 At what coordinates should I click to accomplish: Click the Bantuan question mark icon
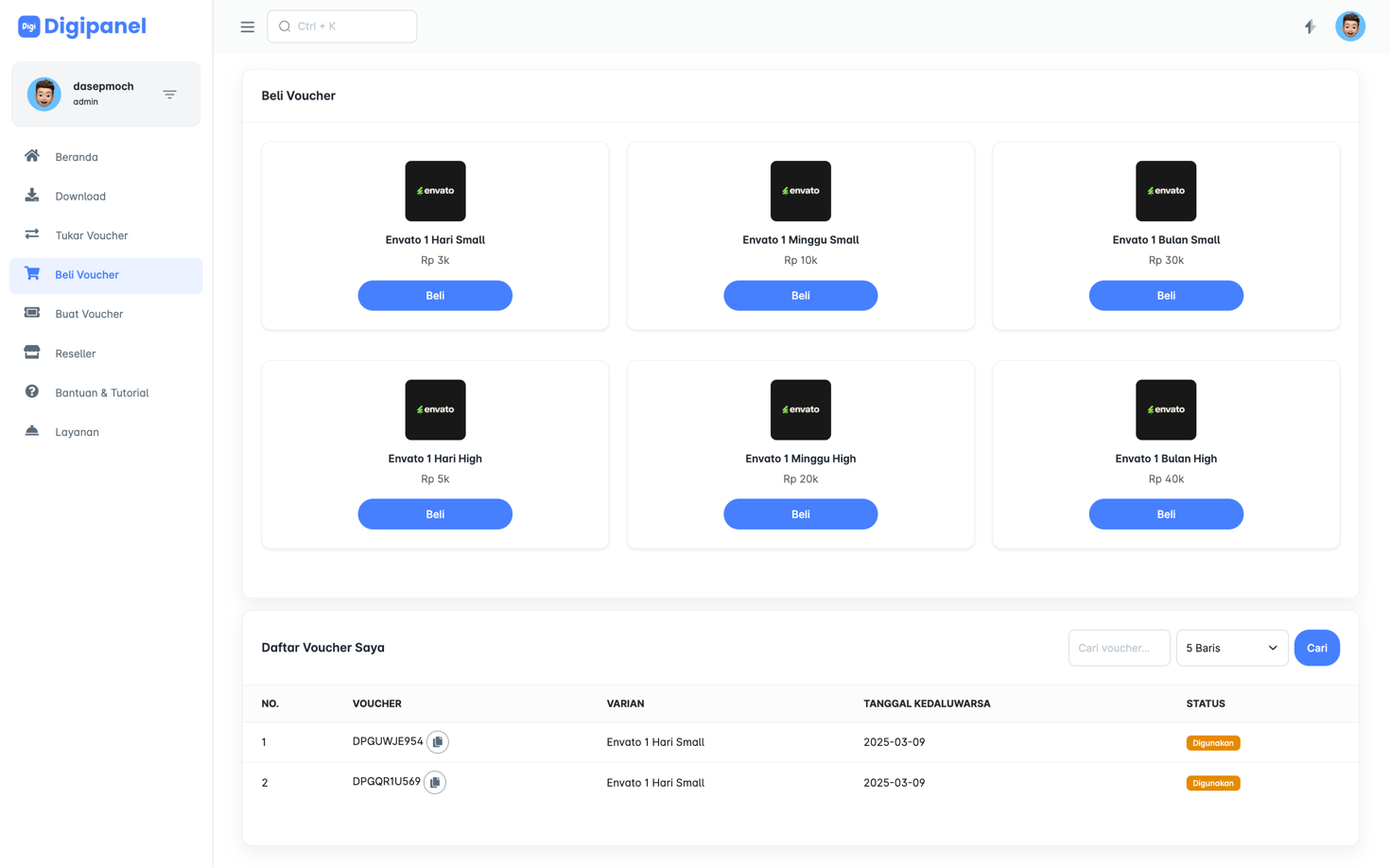(32, 391)
